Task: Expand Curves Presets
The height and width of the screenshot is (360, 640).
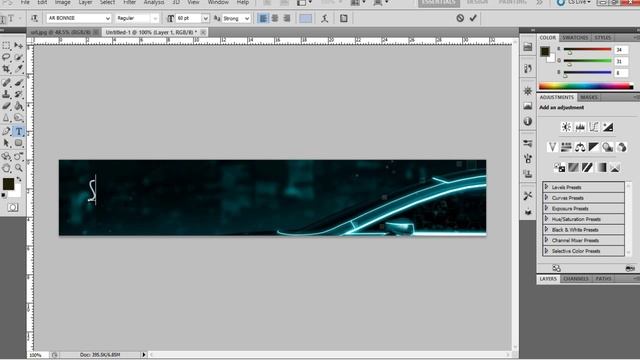Action: coord(547,198)
